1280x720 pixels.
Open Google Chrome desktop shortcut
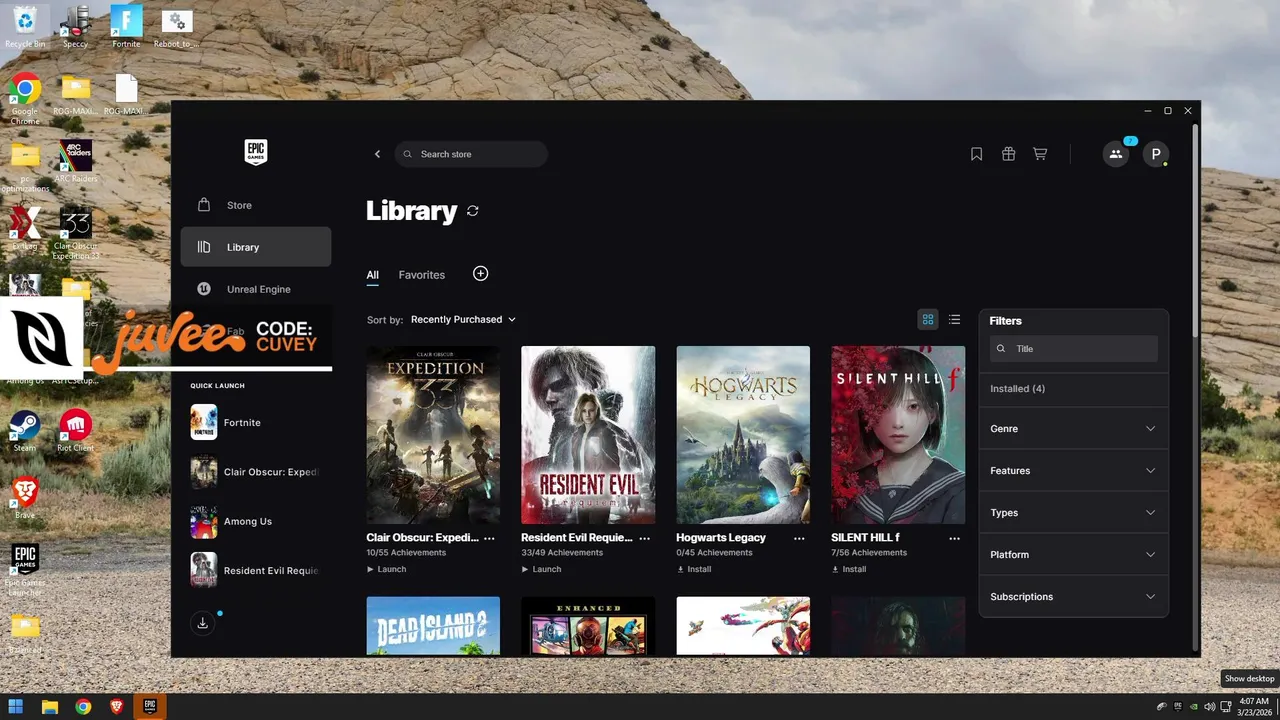[x=25, y=98]
